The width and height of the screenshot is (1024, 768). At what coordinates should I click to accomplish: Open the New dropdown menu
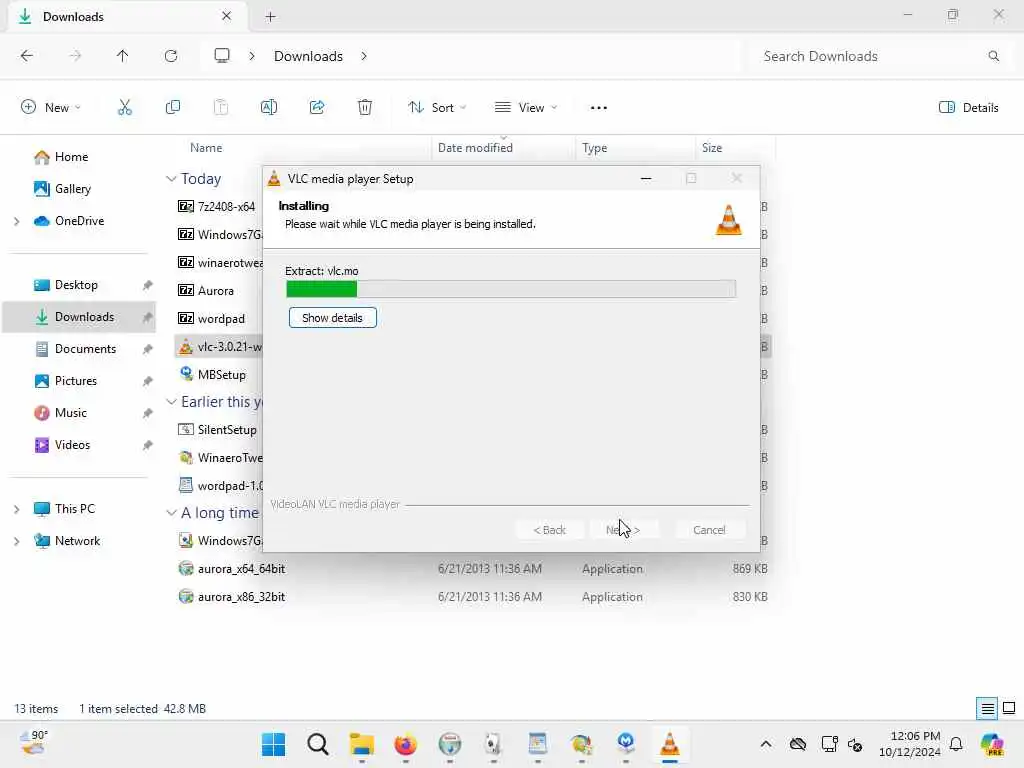pyautogui.click(x=51, y=107)
